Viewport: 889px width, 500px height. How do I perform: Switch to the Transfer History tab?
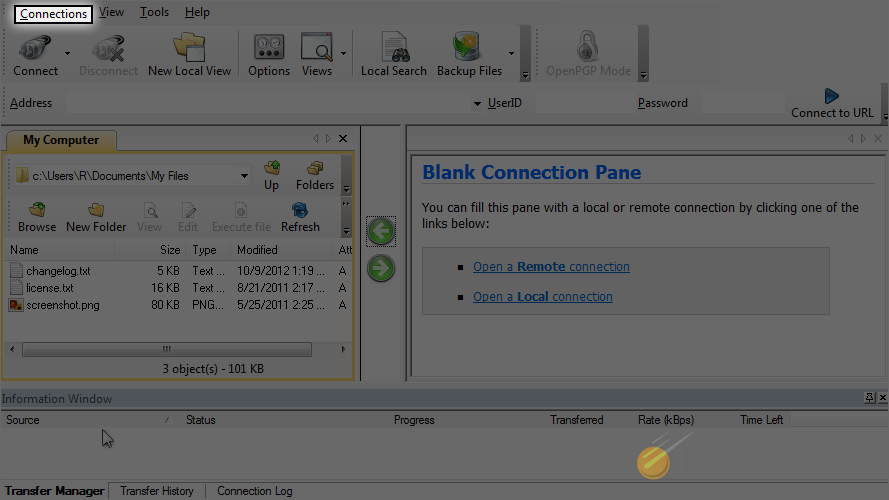pos(157,491)
